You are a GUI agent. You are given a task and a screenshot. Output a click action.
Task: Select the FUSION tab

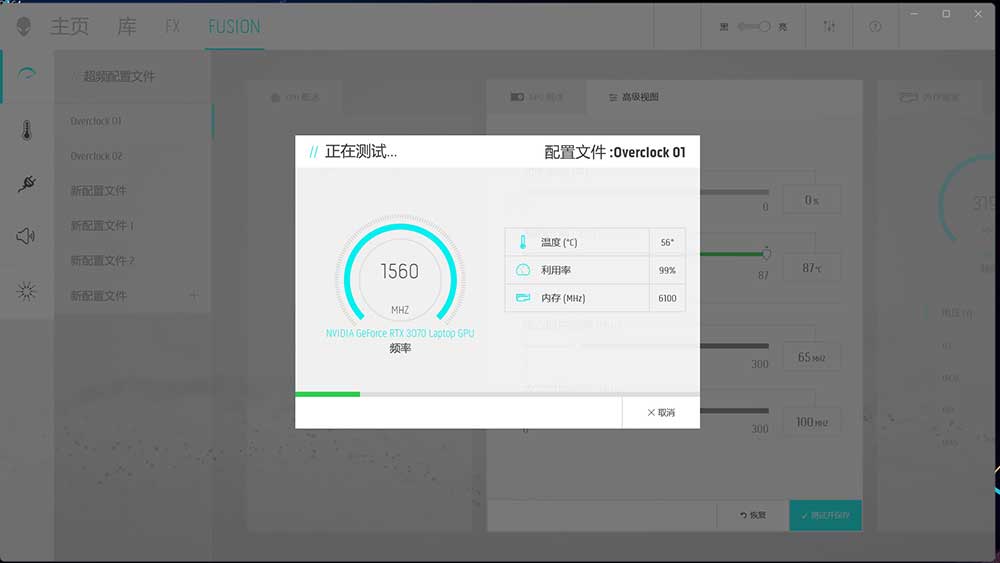click(x=234, y=26)
